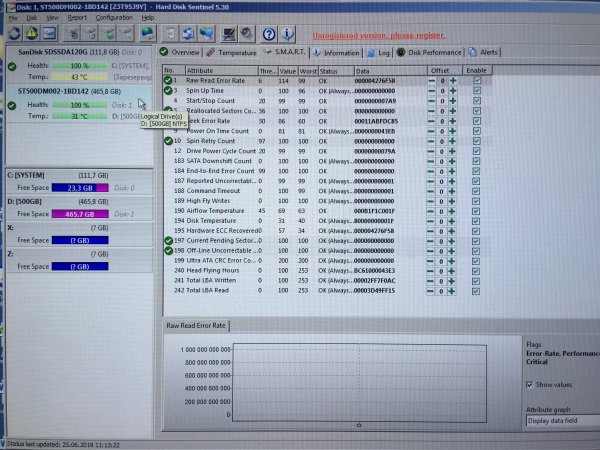Screen dimensions: 600x450
Task: Click green status icon of Seek Error Rate
Action: click(168, 120)
